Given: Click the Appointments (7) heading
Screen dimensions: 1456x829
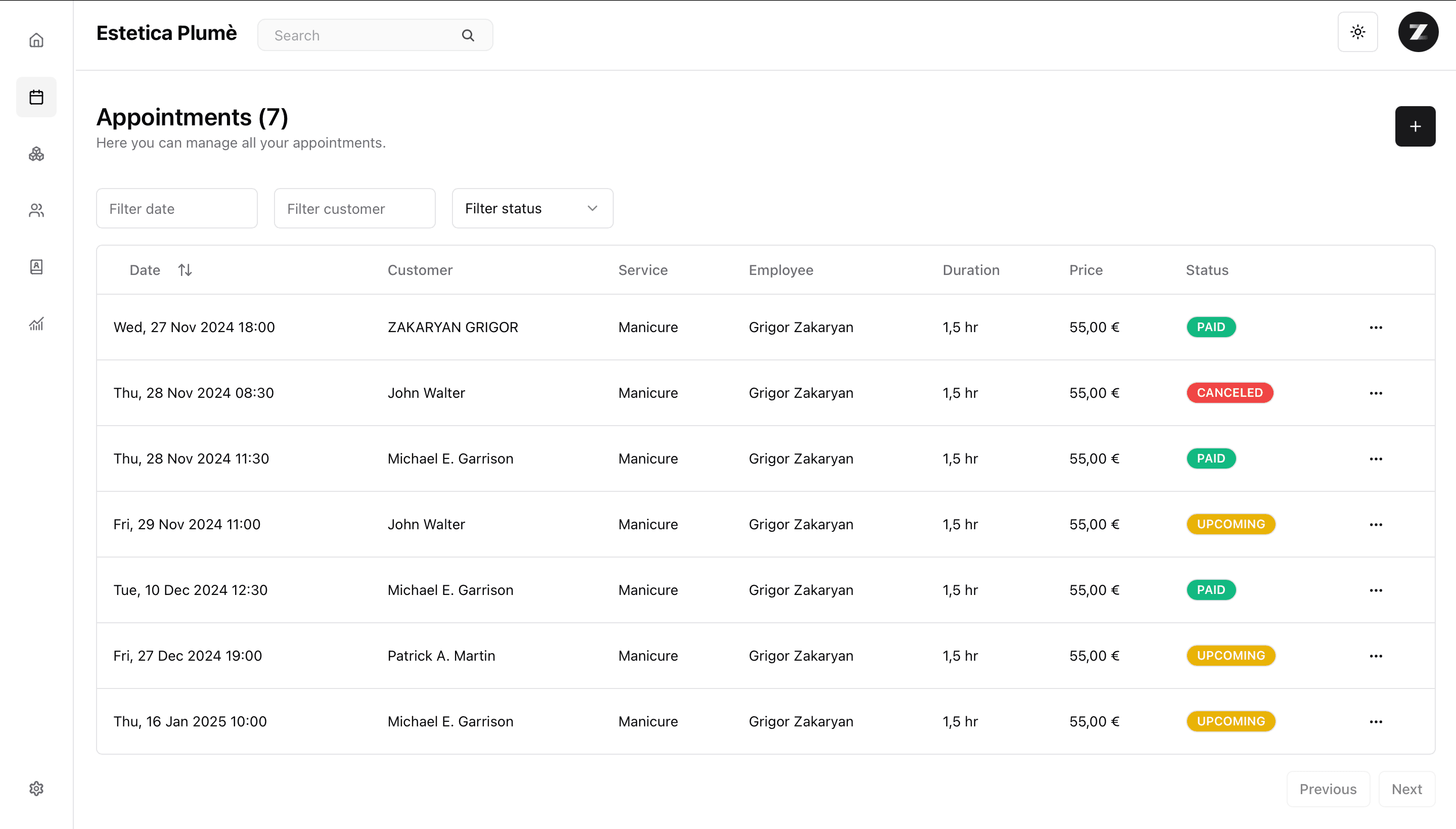Looking at the screenshot, I should 193,117.
